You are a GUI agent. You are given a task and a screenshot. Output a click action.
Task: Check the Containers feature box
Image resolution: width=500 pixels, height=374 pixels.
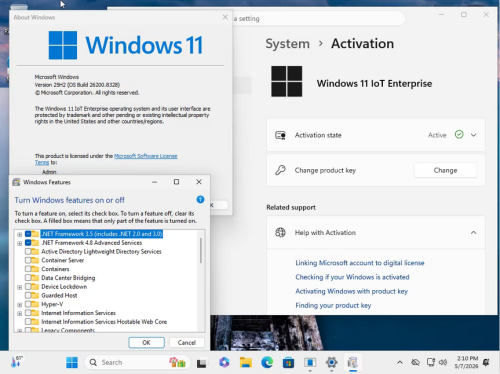28,269
